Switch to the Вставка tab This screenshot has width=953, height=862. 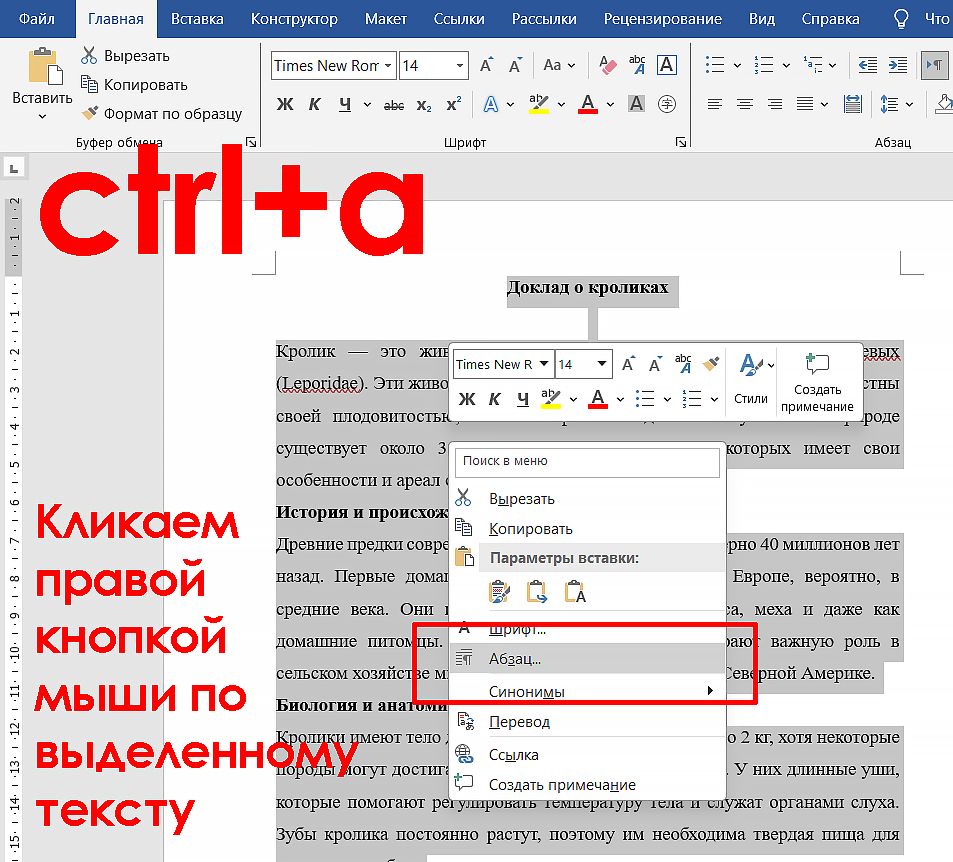(x=197, y=19)
